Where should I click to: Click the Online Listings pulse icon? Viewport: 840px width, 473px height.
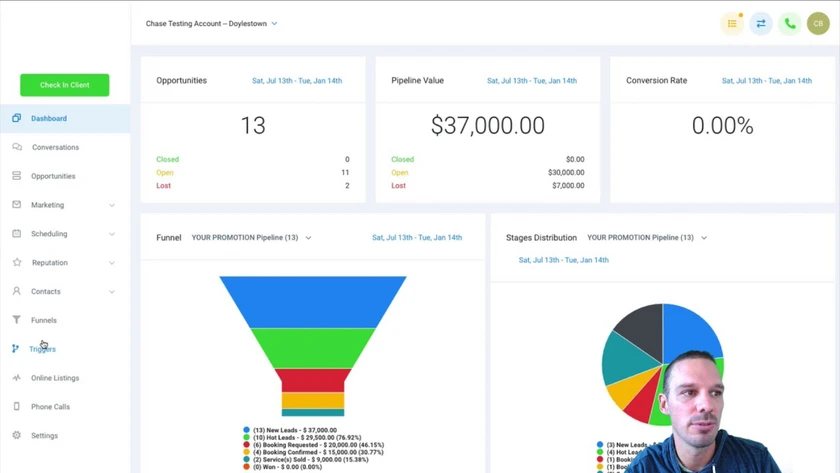(x=17, y=378)
